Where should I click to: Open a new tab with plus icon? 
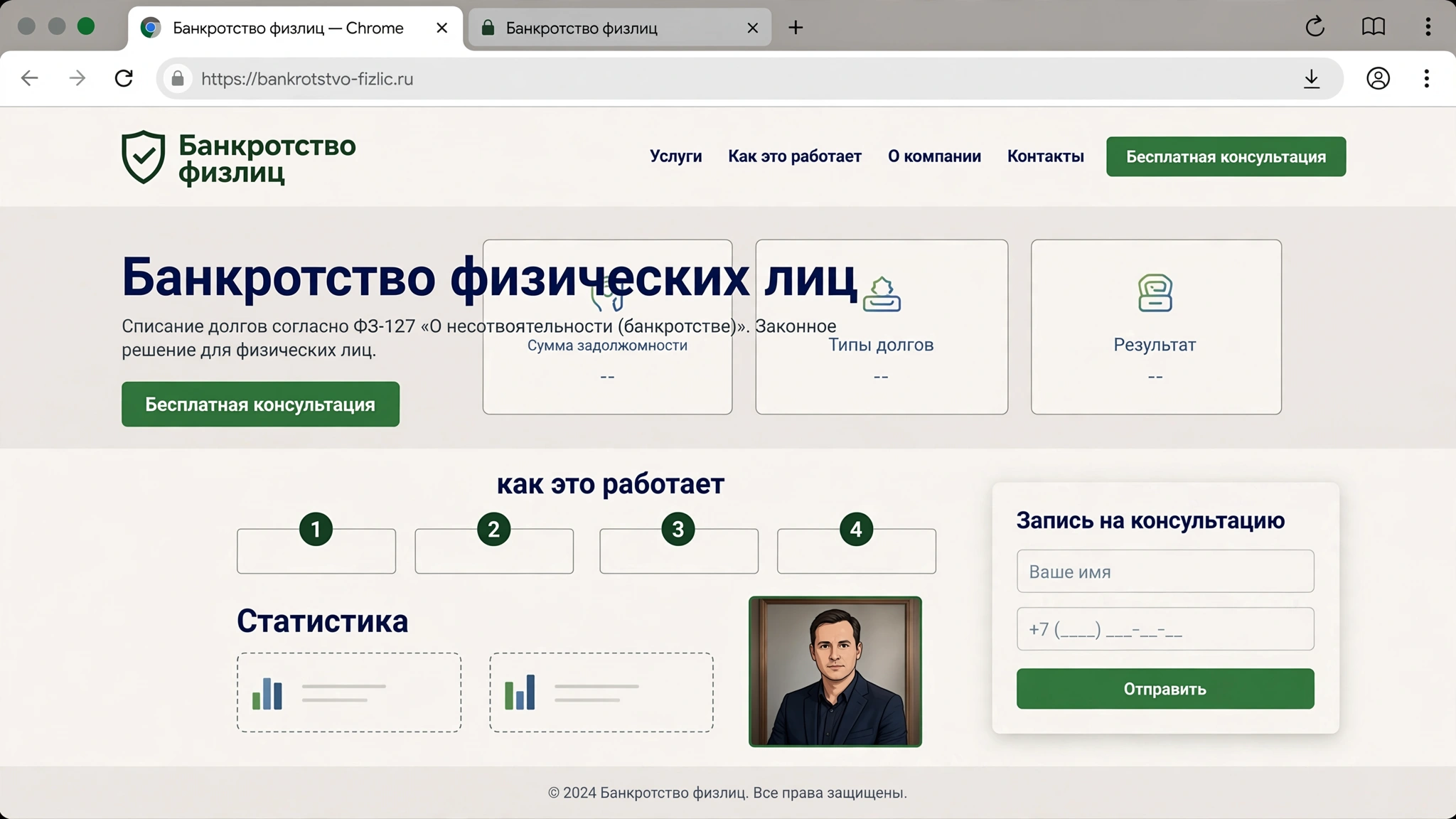click(x=796, y=28)
